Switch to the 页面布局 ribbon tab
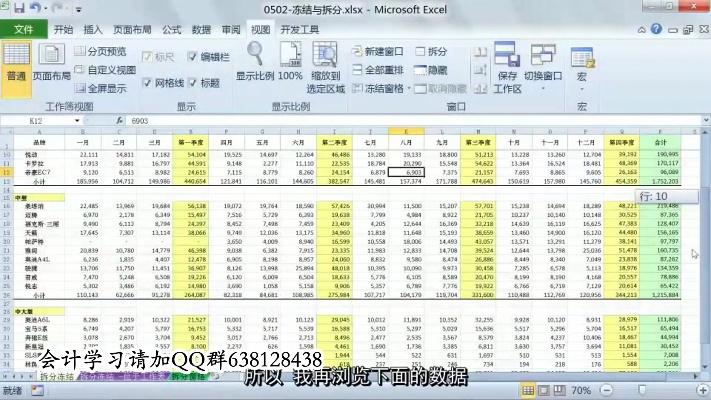 click(x=132, y=29)
